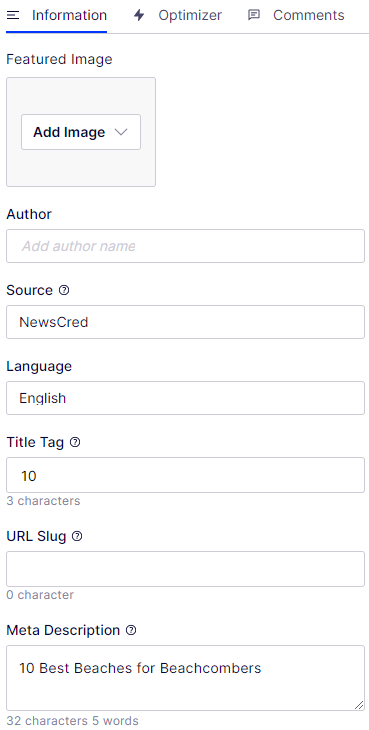Click the empty URL Slug field
Screen dimensions: 369x730
click(x=185, y=569)
